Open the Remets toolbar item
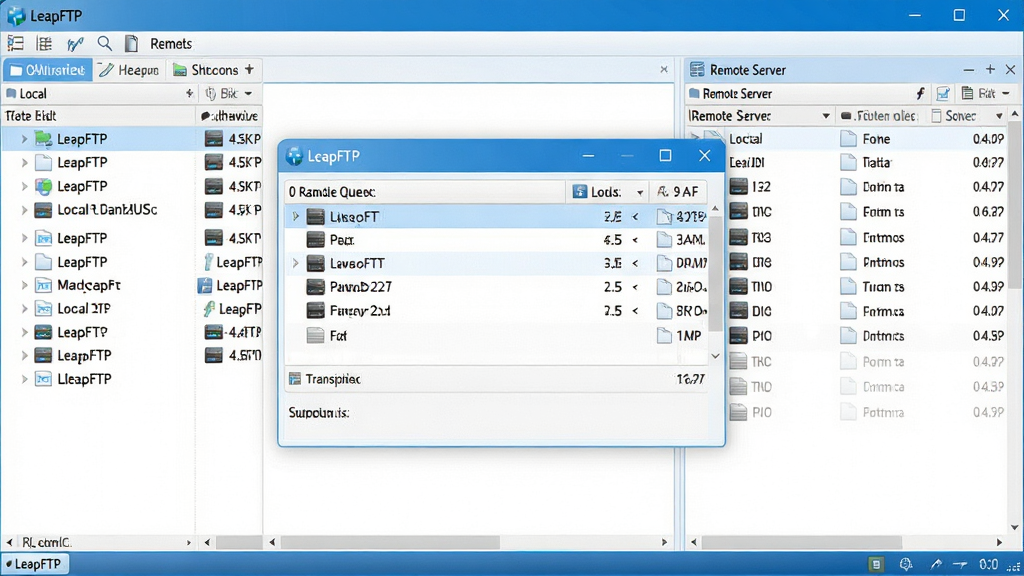This screenshot has height=576, width=1024. pyautogui.click(x=171, y=44)
